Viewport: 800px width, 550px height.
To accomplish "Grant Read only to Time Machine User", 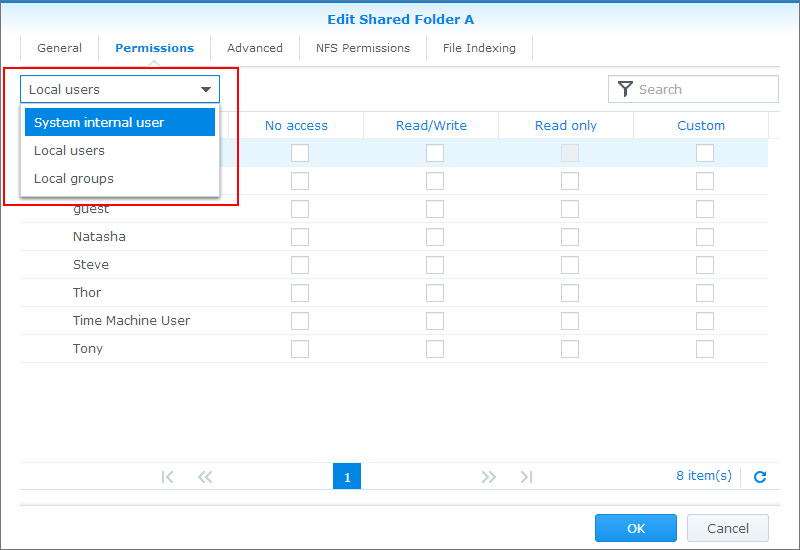I will click(570, 321).
